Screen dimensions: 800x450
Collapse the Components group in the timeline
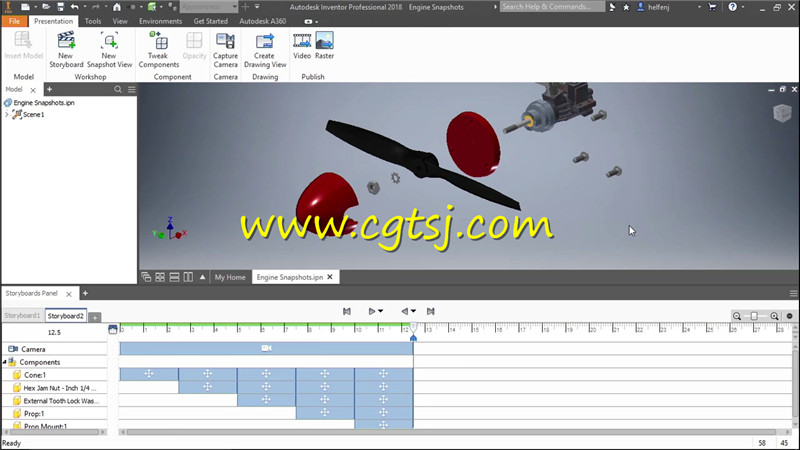click(x=5, y=362)
